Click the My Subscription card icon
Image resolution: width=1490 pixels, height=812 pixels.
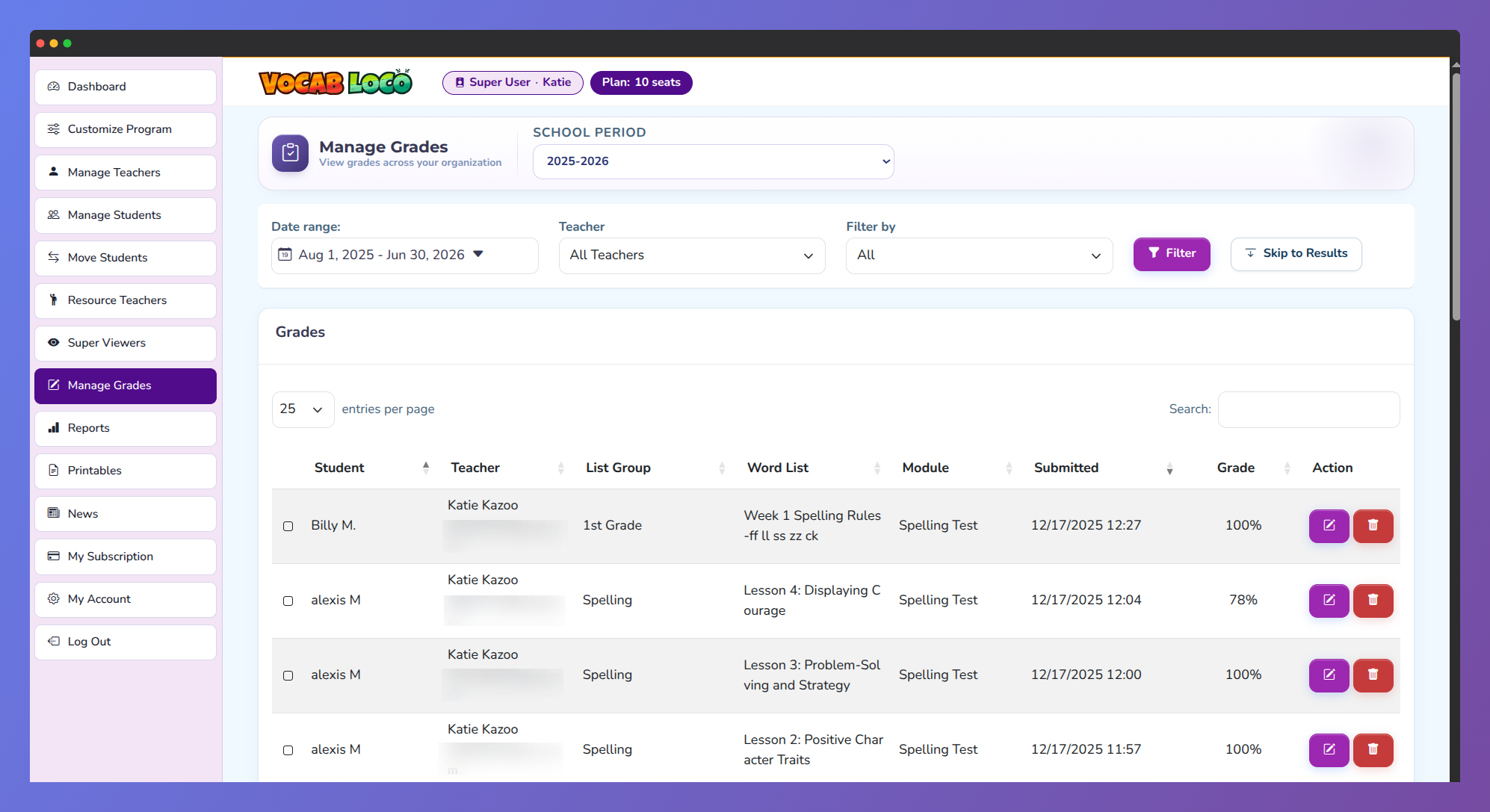[x=54, y=557]
